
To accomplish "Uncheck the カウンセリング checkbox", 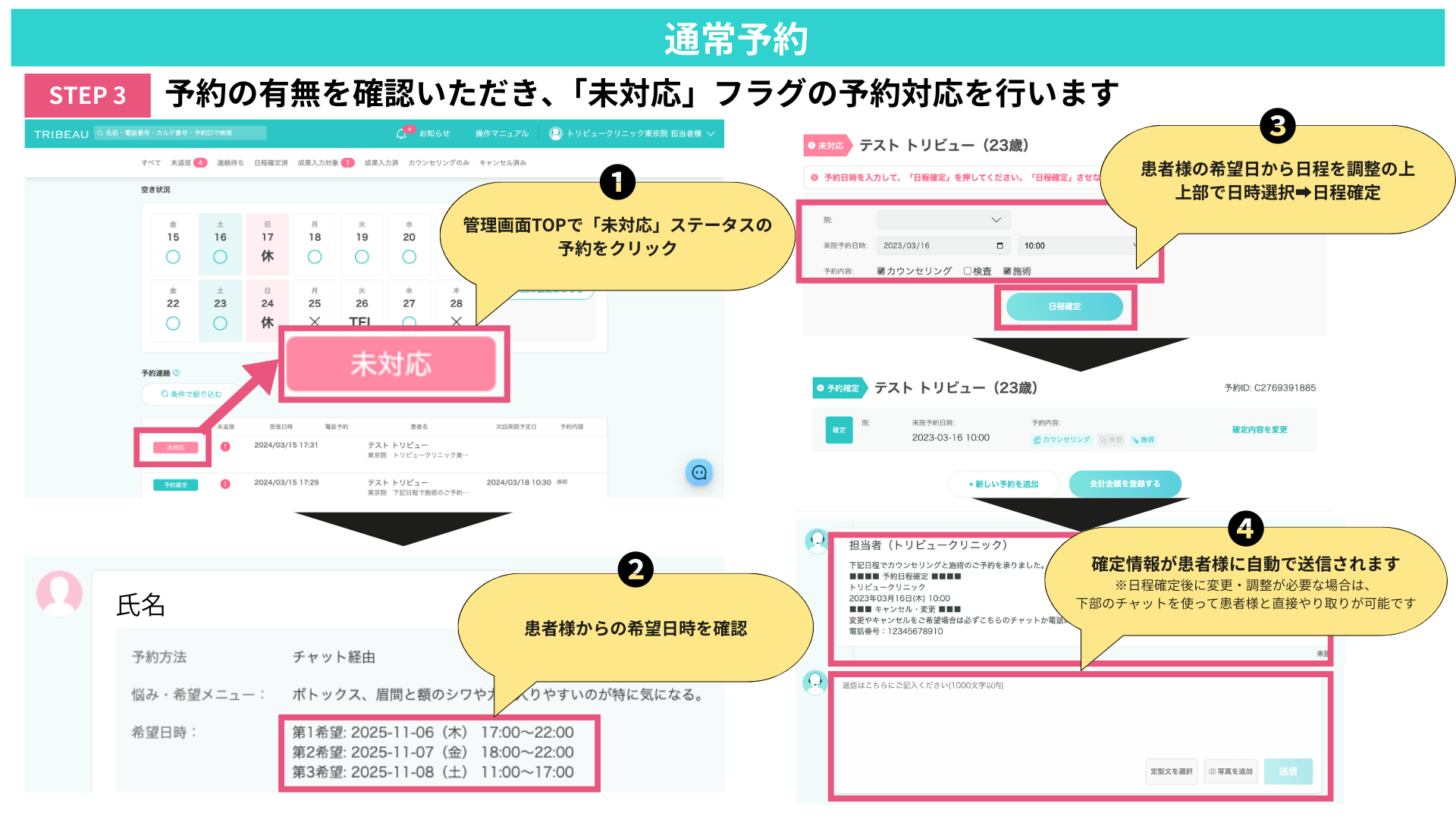I will tap(881, 271).
